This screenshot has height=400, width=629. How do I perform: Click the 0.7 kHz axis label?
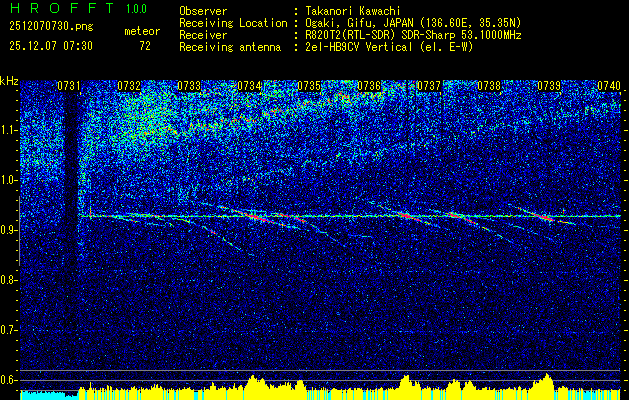click(9, 330)
